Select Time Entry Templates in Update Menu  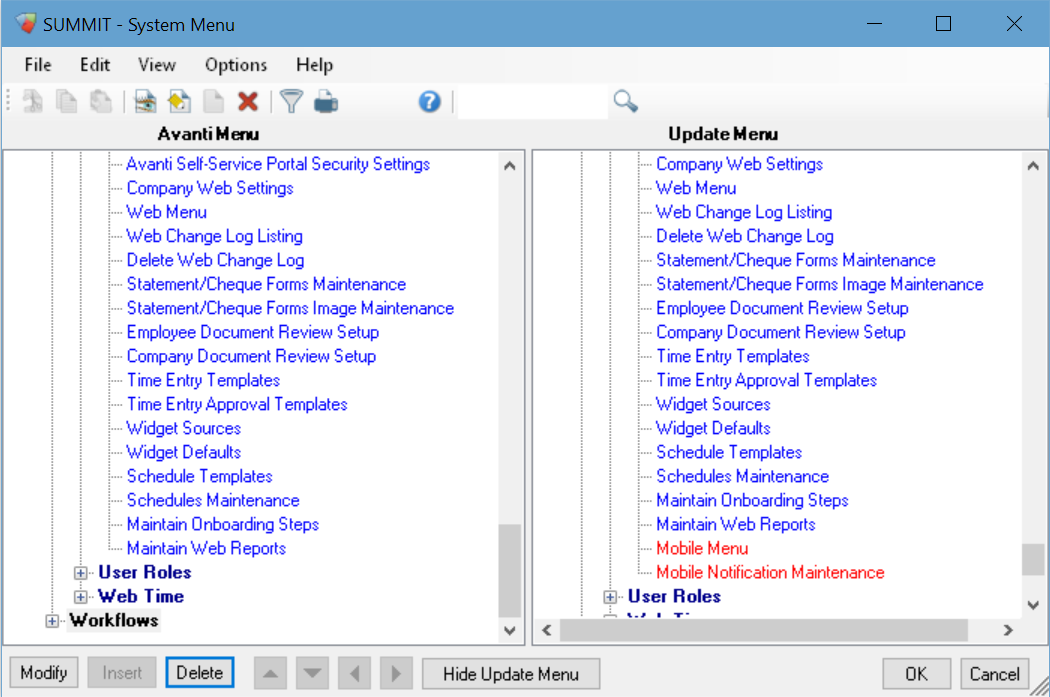[733, 356]
